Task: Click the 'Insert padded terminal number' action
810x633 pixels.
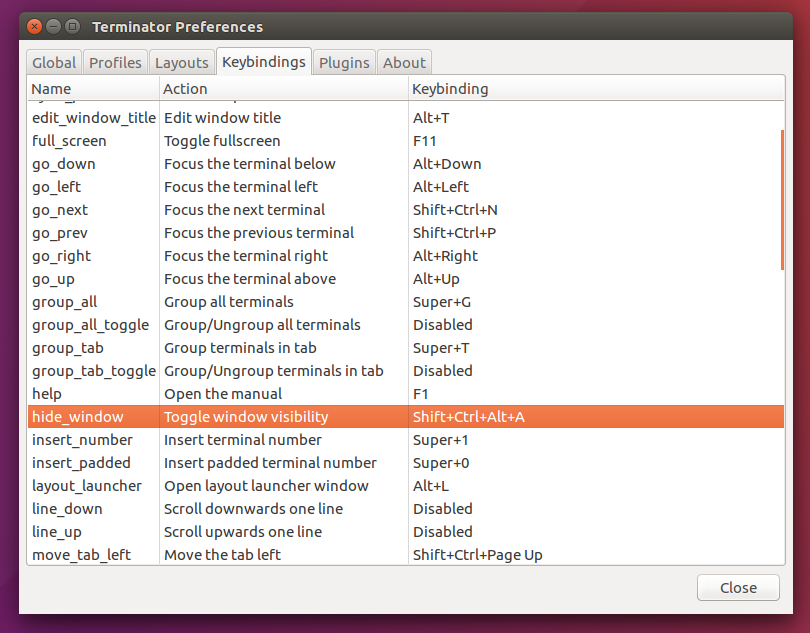Action: [270, 463]
